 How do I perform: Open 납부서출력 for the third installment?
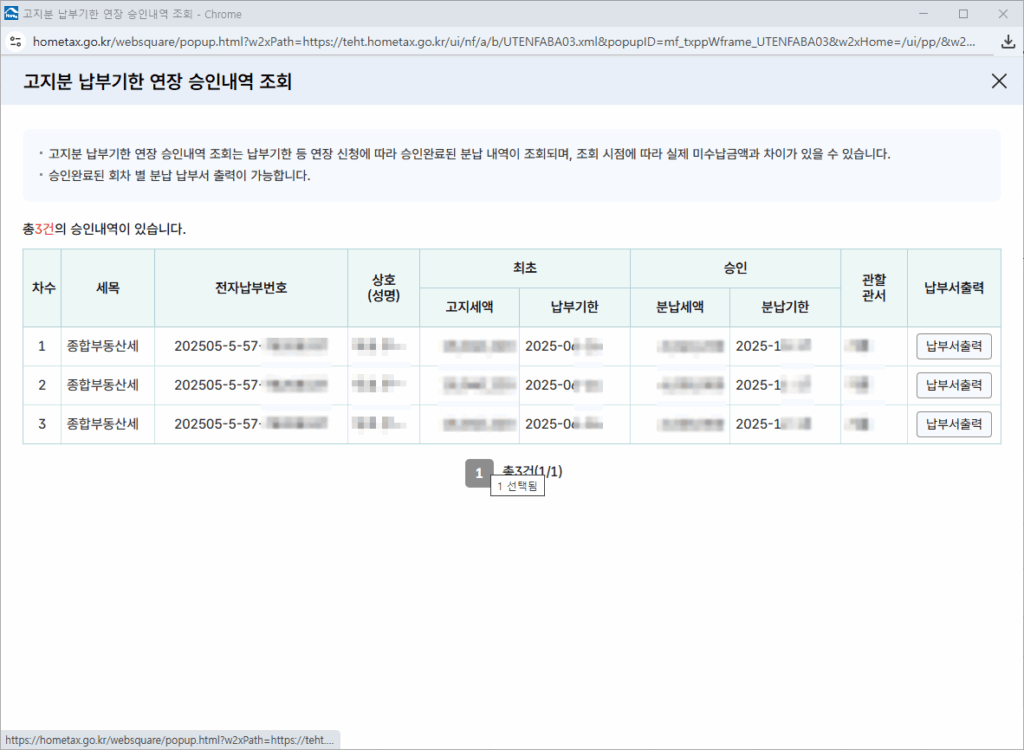coord(953,424)
